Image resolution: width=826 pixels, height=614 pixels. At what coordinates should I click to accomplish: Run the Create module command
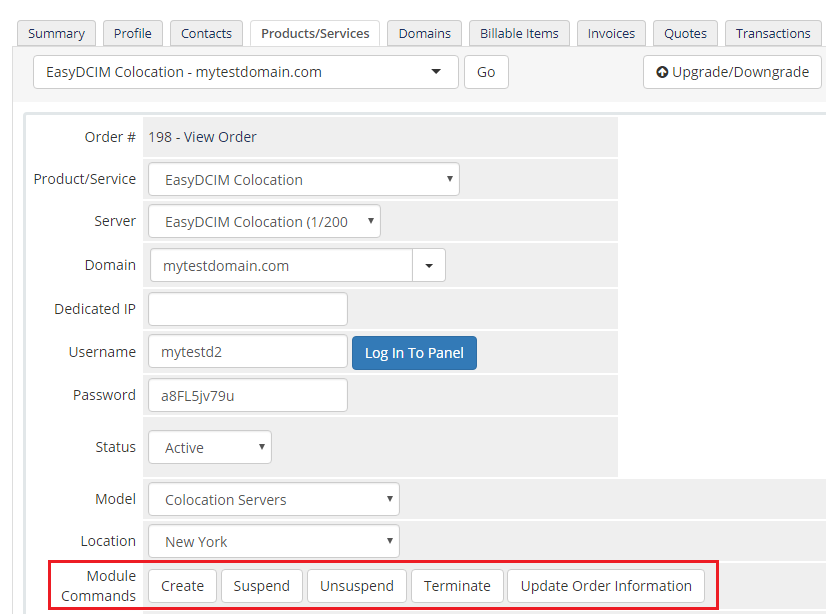point(182,586)
